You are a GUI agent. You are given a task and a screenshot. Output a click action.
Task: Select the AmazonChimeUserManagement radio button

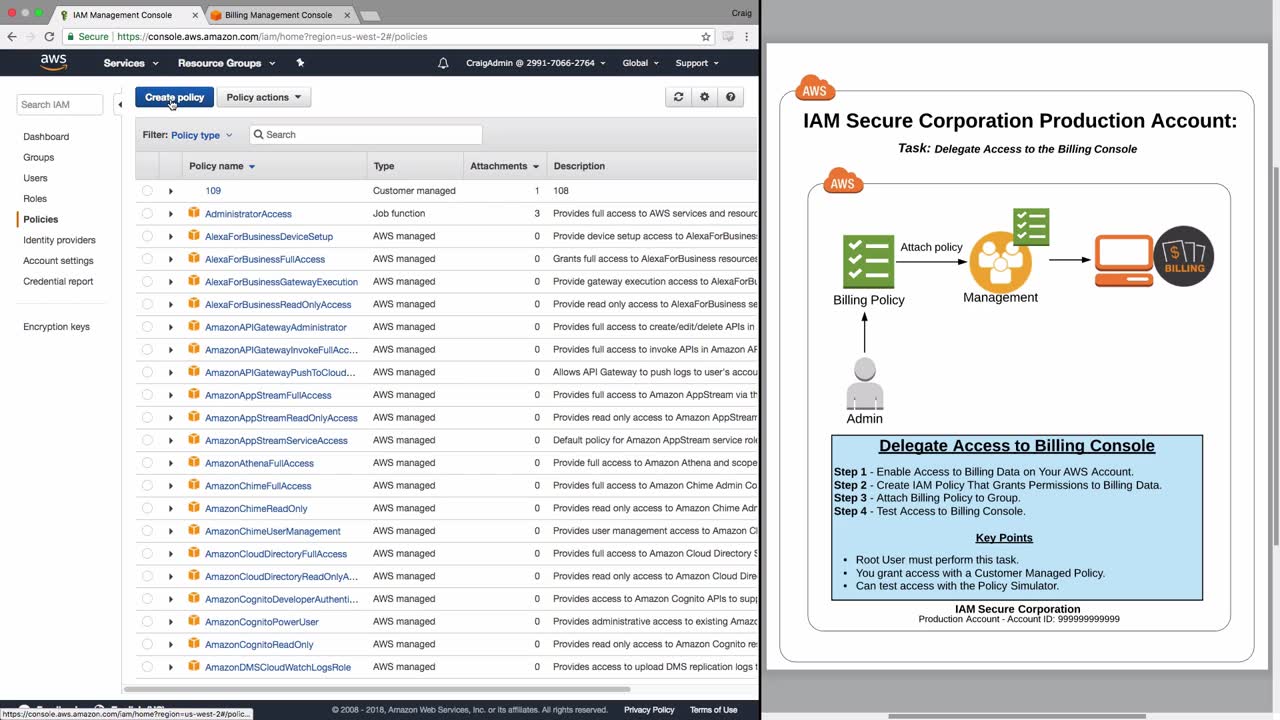click(148, 531)
